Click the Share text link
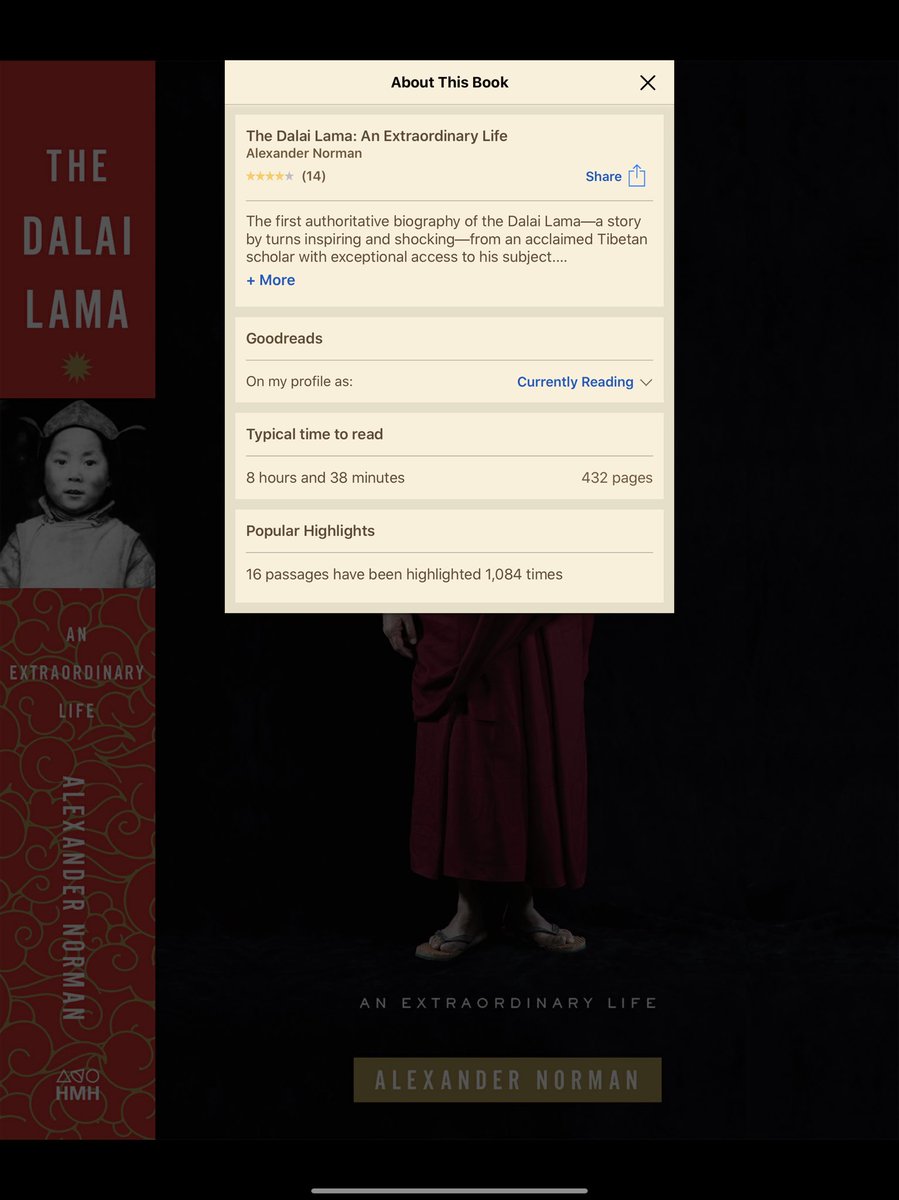This screenshot has width=899, height=1200. click(603, 176)
